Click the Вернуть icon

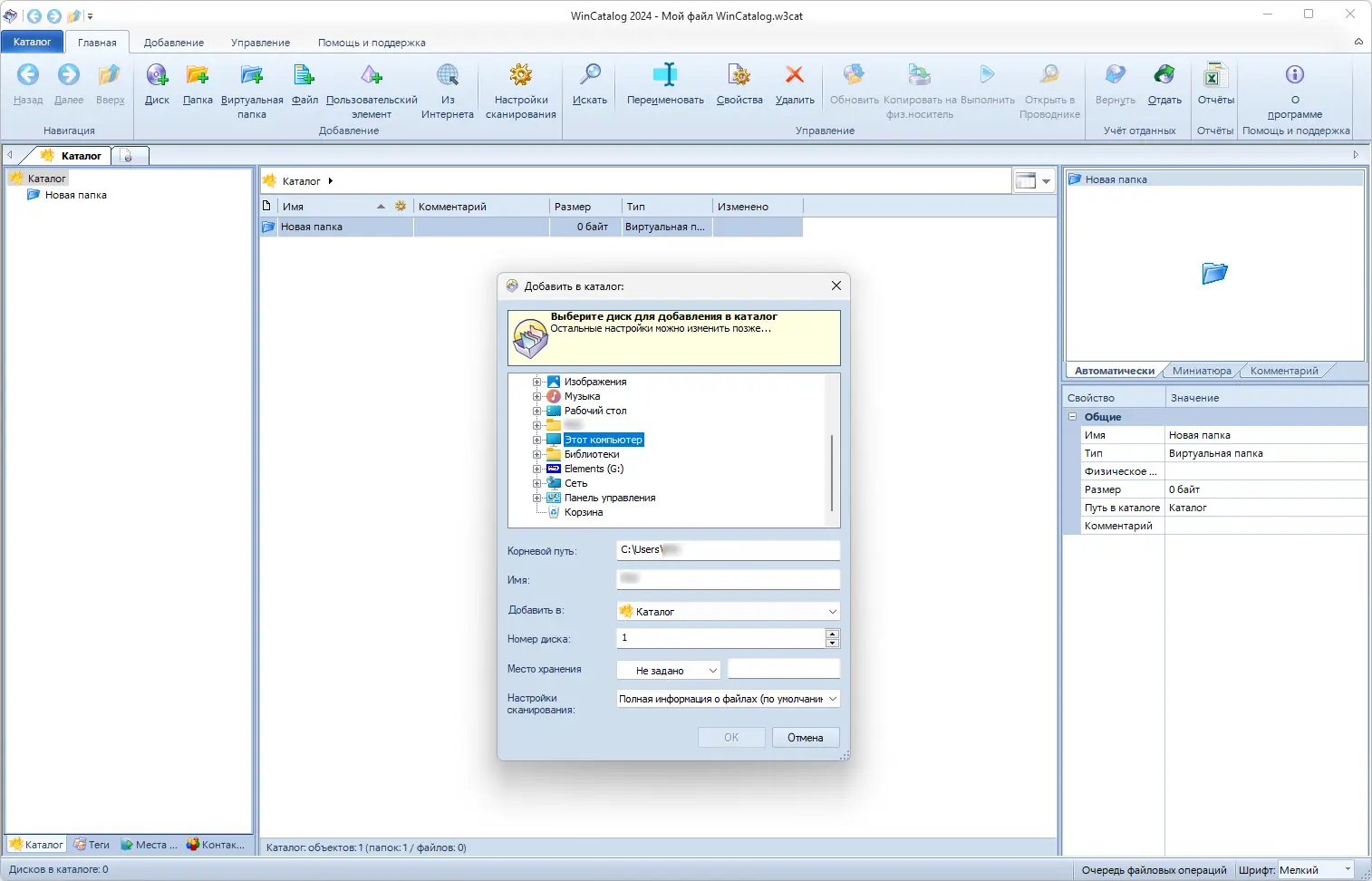pyautogui.click(x=1116, y=74)
